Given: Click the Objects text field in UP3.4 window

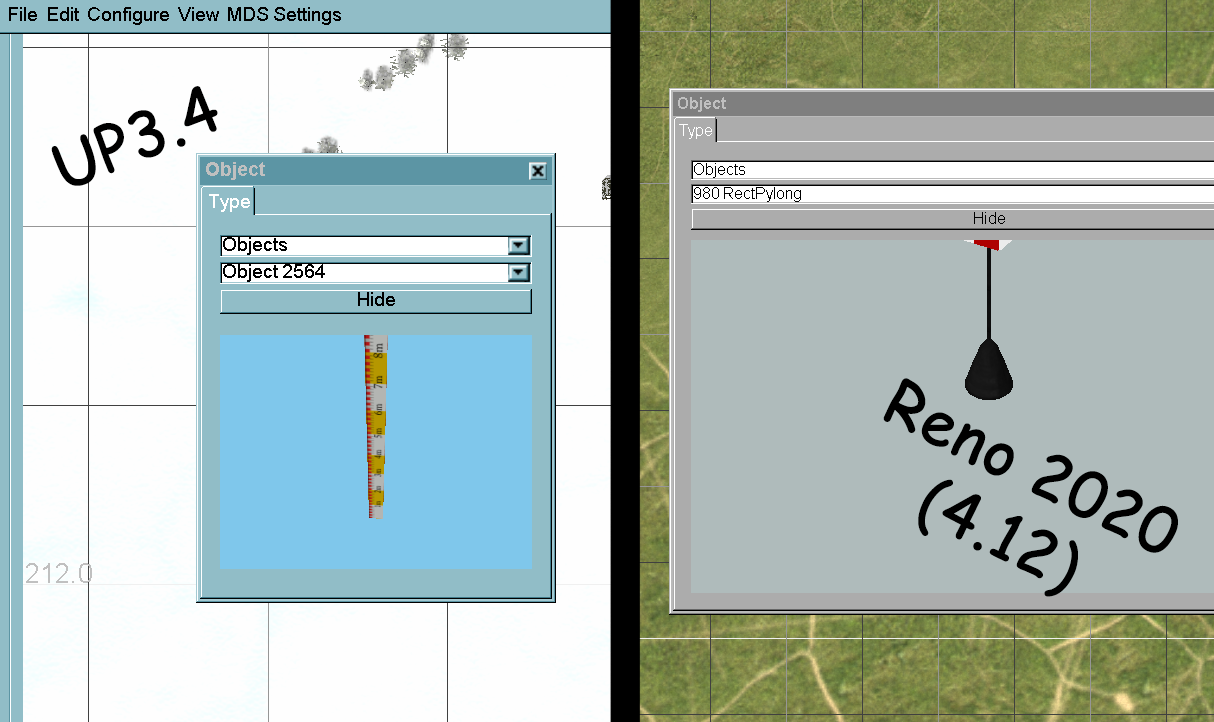Looking at the screenshot, I should tap(364, 245).
